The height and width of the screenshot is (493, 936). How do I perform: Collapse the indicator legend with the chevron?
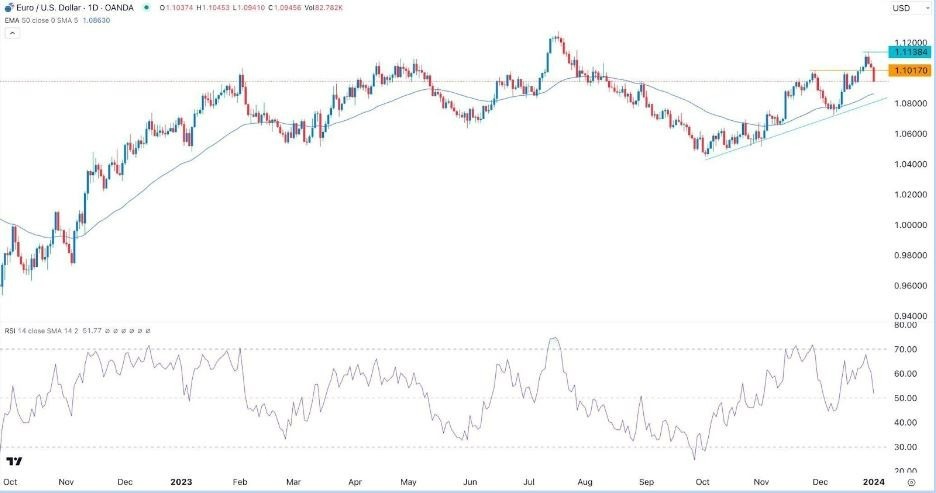[12, 33]
